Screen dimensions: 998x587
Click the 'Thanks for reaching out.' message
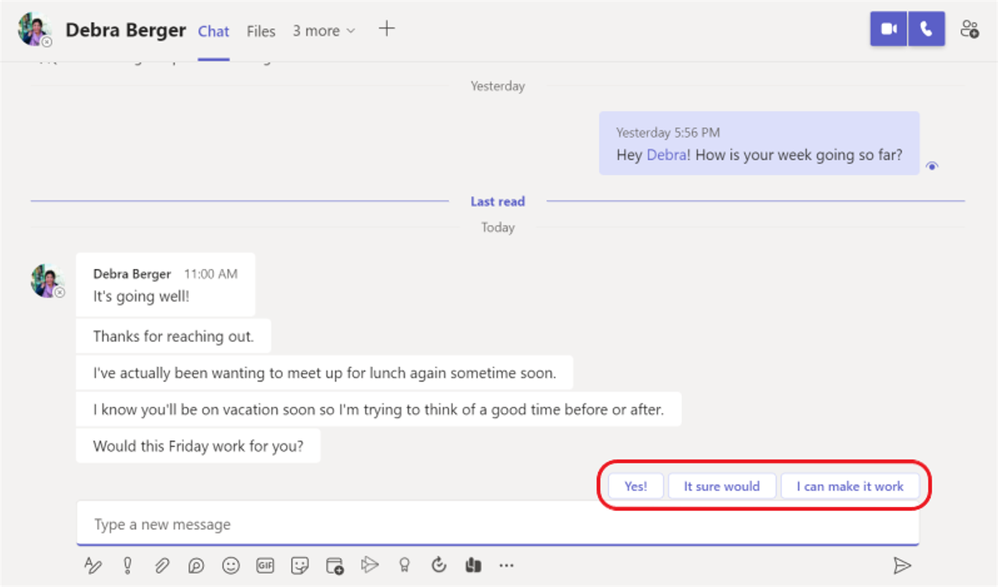(x=173, y=336)
